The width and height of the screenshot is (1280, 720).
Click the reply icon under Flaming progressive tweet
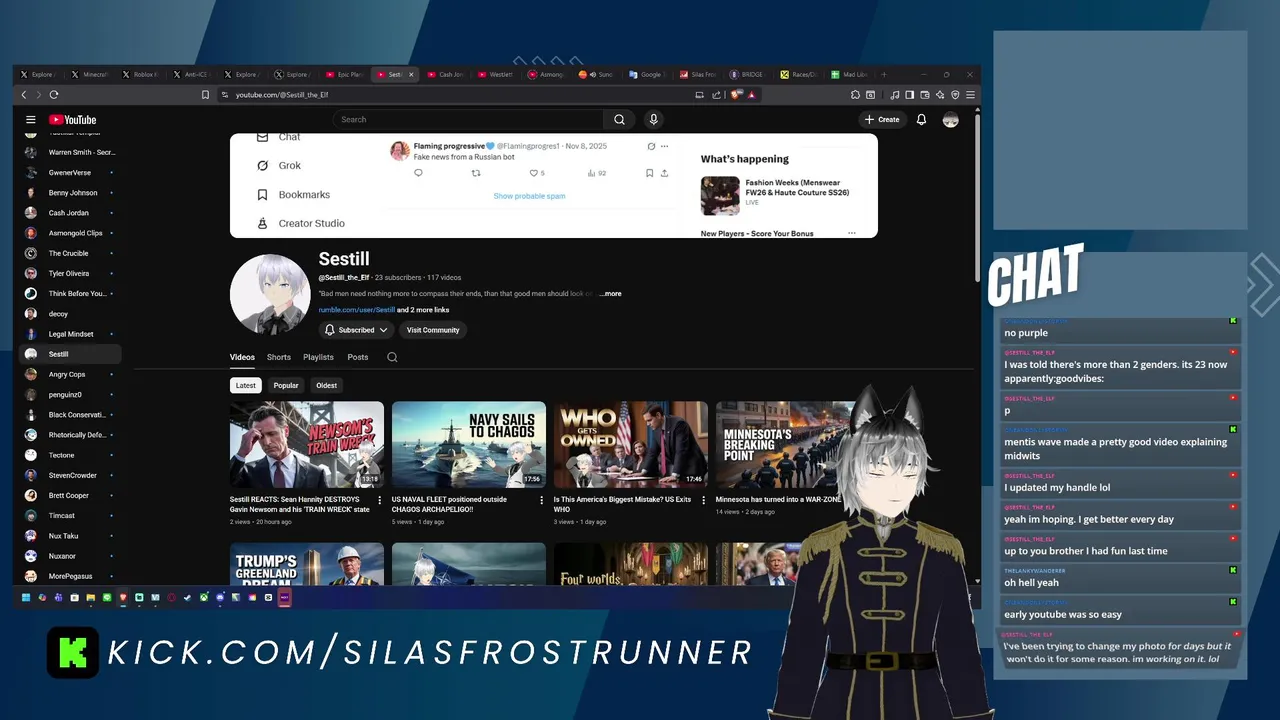tap(418, 173)
